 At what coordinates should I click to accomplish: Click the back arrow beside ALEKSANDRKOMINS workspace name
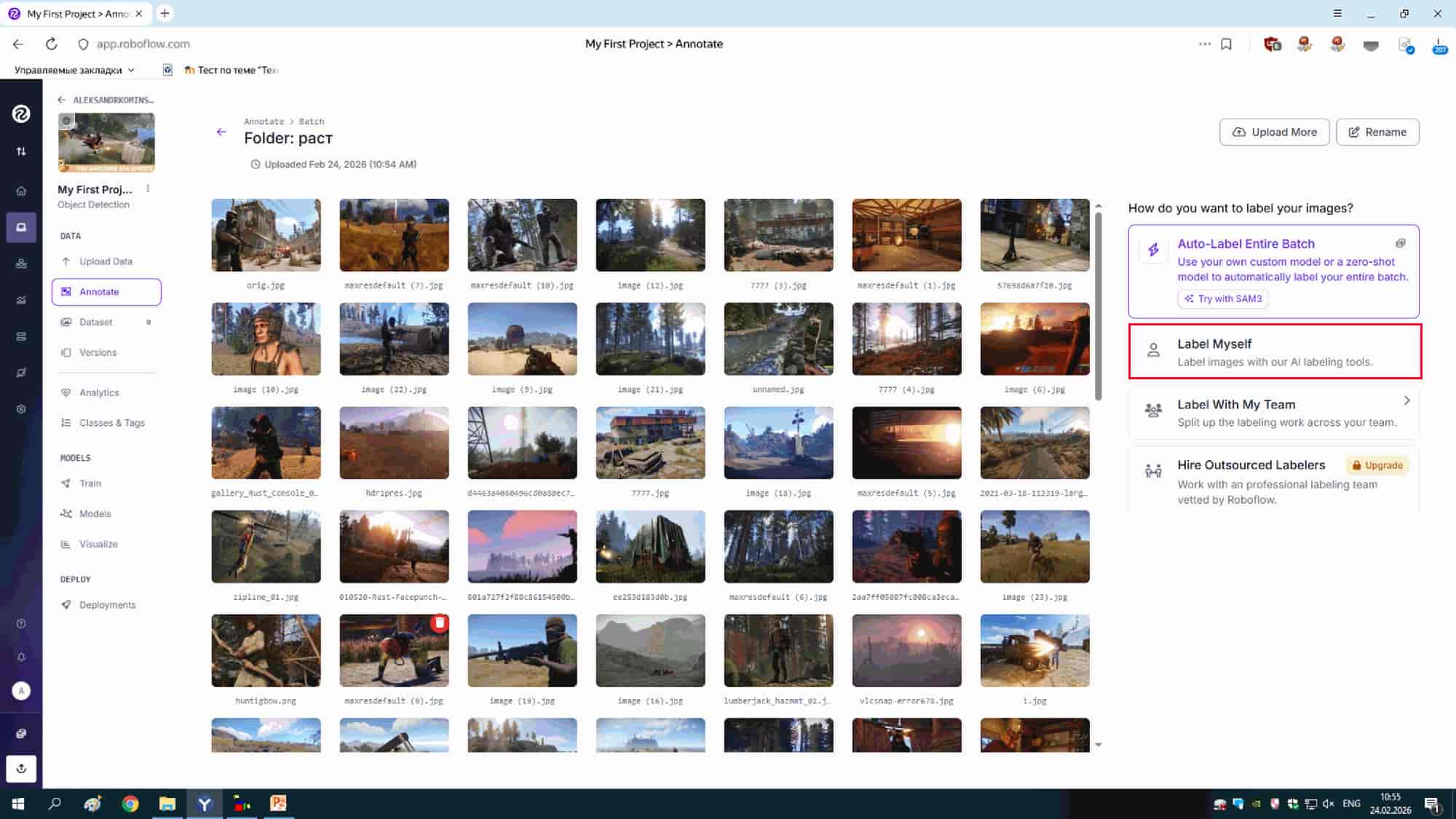point(62,100)
